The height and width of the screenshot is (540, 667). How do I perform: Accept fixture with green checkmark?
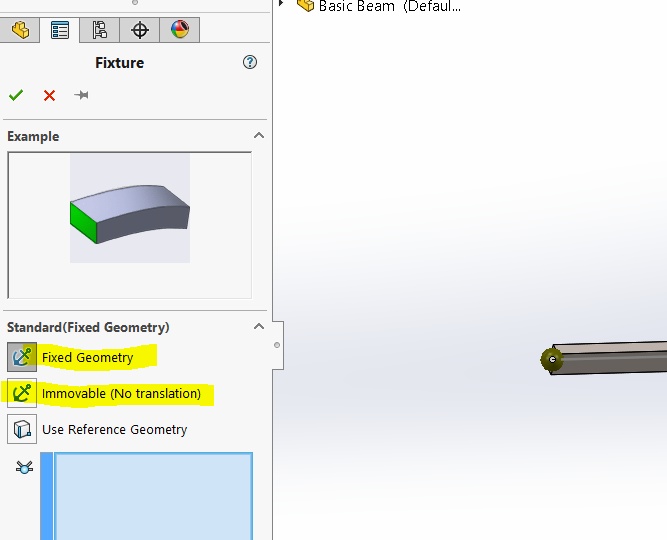(x=16, y=95)
